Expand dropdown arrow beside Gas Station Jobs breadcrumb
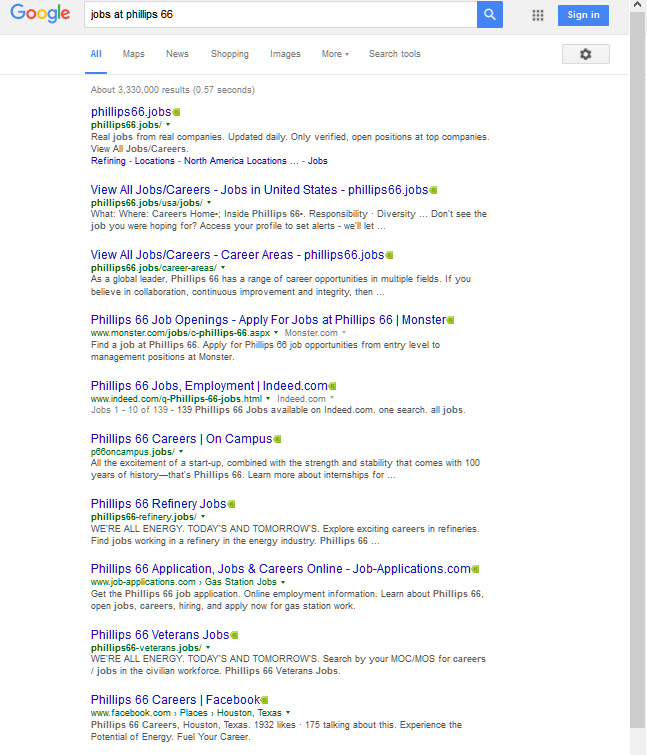The height and width of the screenshot is (755, 647). coord(283,582)
